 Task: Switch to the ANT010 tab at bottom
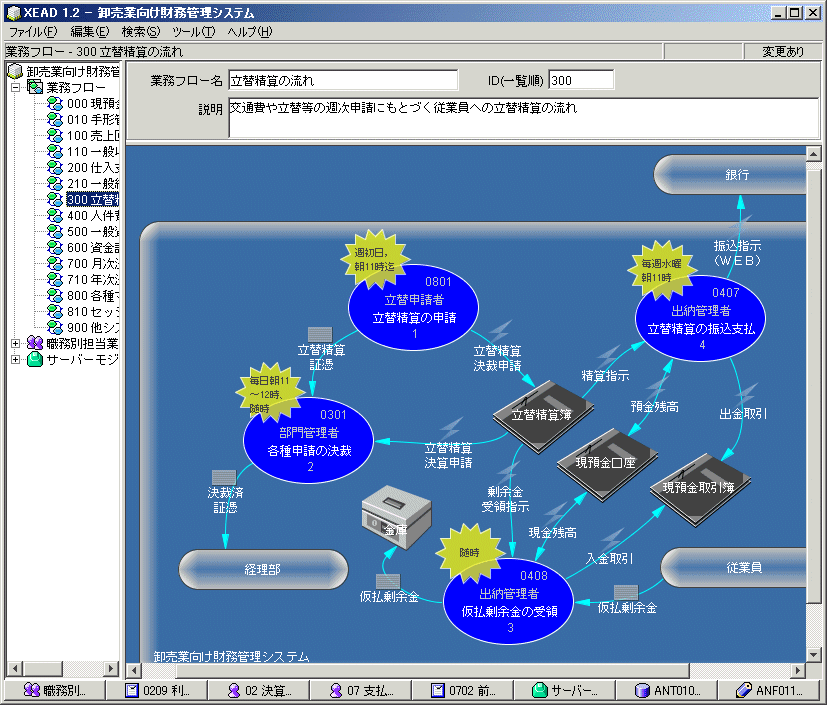(668, 690)
